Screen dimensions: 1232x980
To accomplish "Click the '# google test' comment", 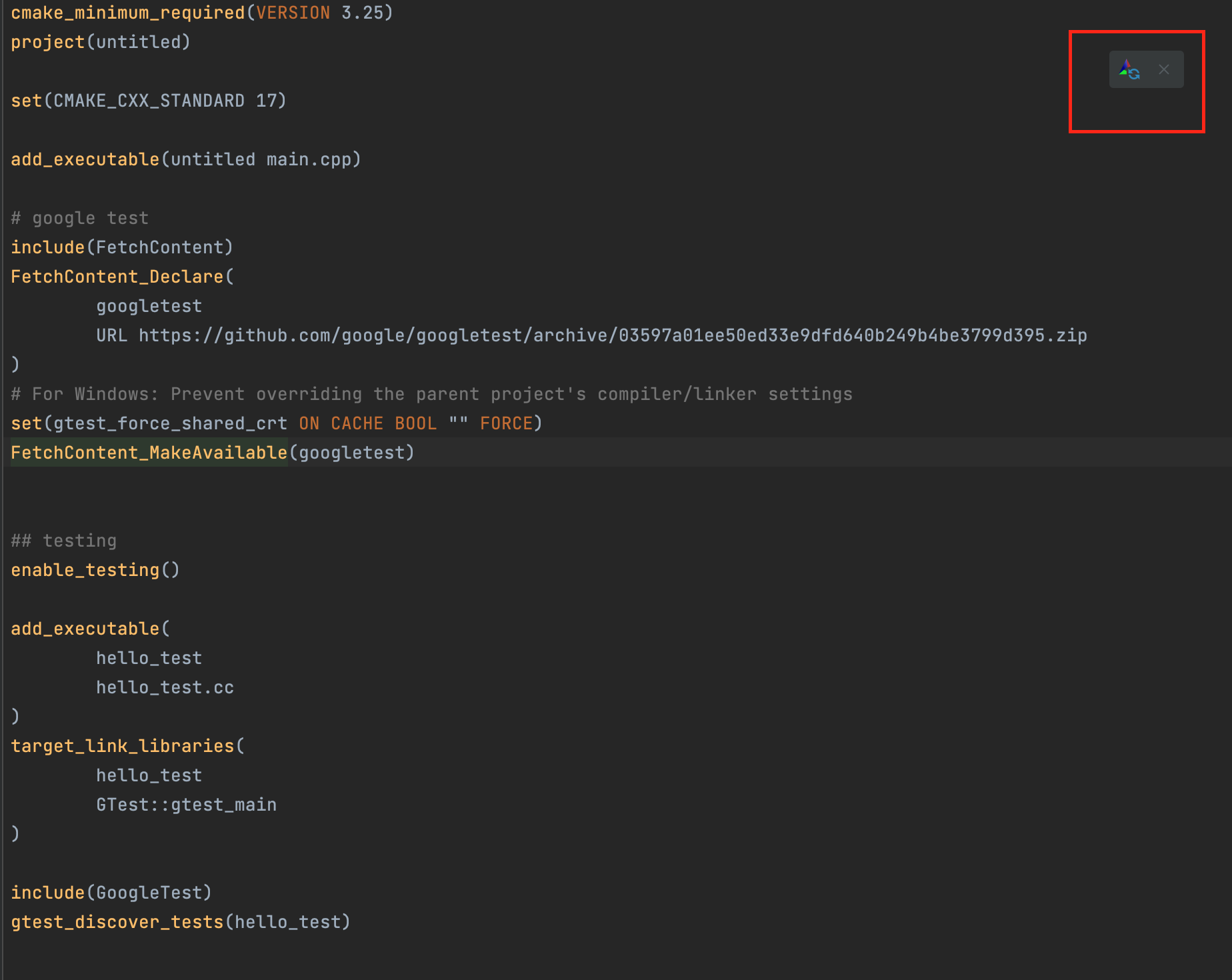I will pos(80,218).
